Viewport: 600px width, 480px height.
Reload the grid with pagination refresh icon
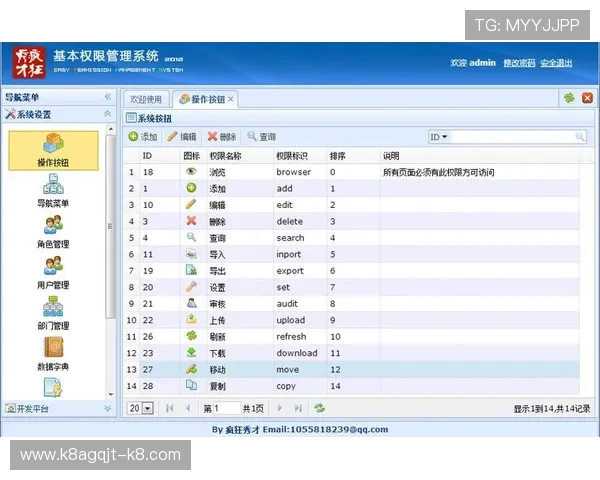tap(319, 408)
